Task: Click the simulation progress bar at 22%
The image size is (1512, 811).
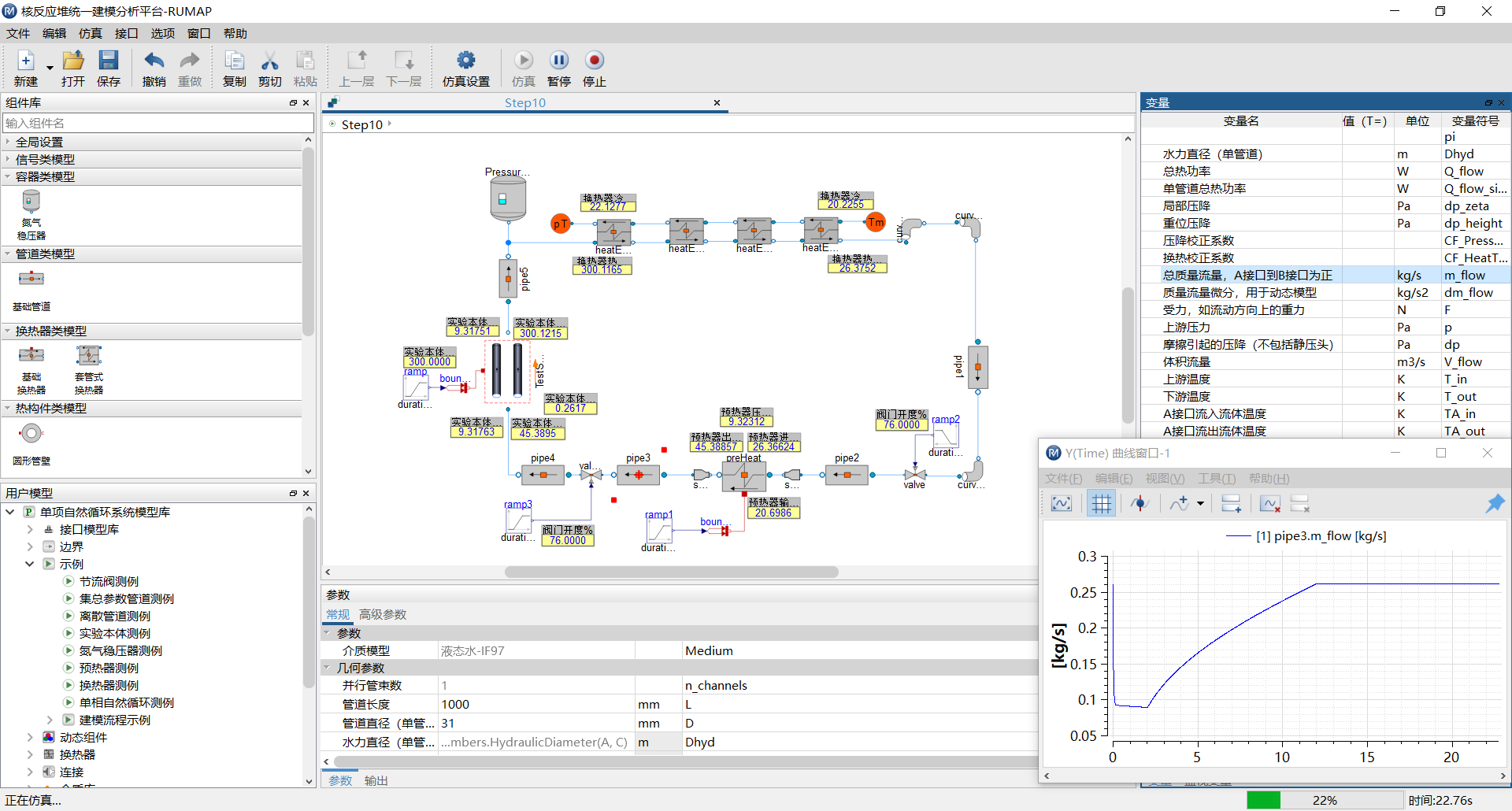Action: point(1325,800)
